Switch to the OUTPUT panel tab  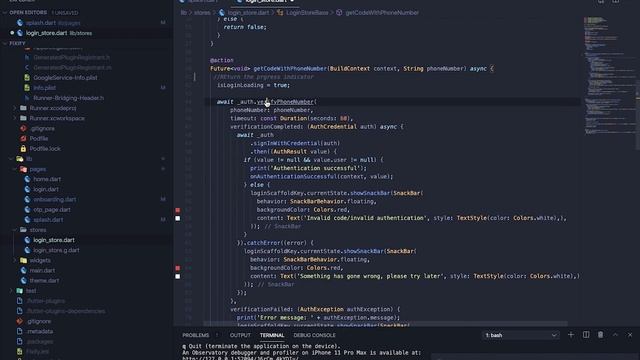pos(240,335)
